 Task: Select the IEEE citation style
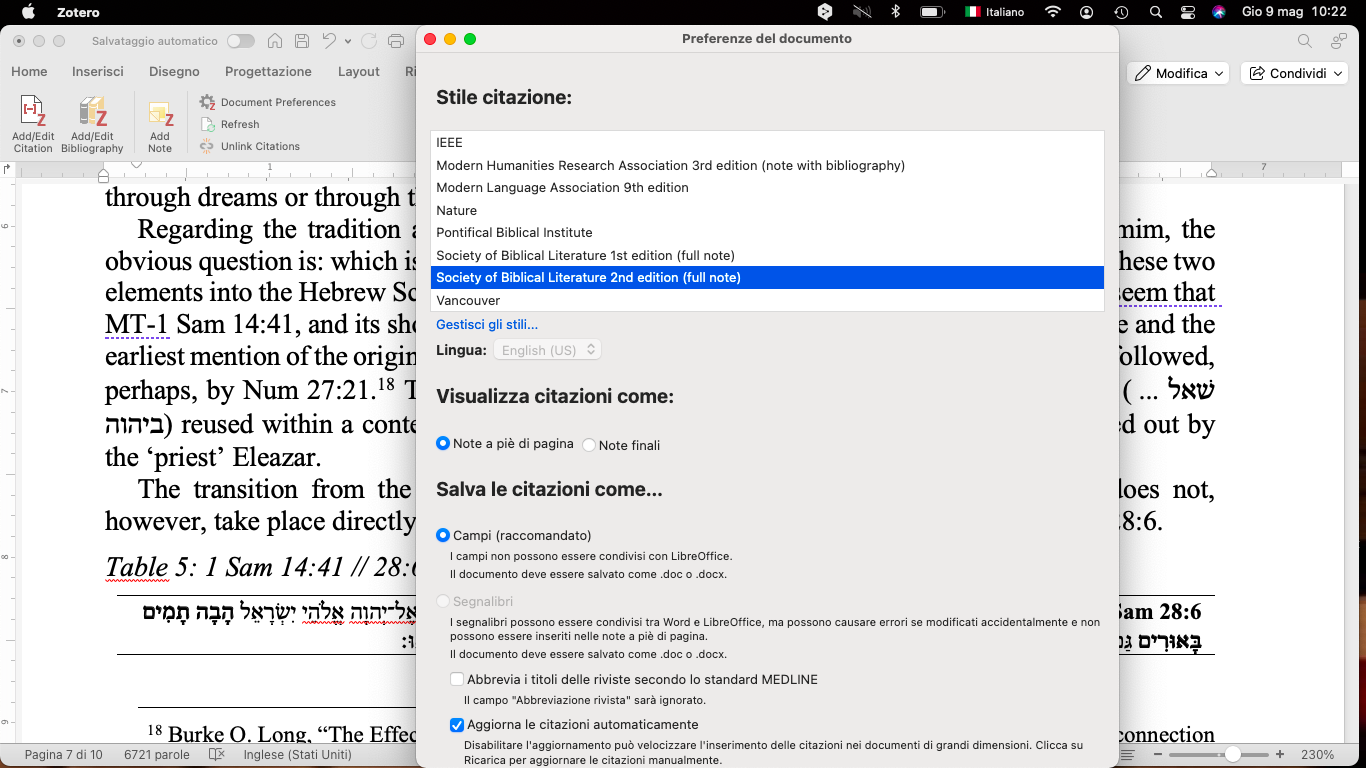[x=767, y=142]
